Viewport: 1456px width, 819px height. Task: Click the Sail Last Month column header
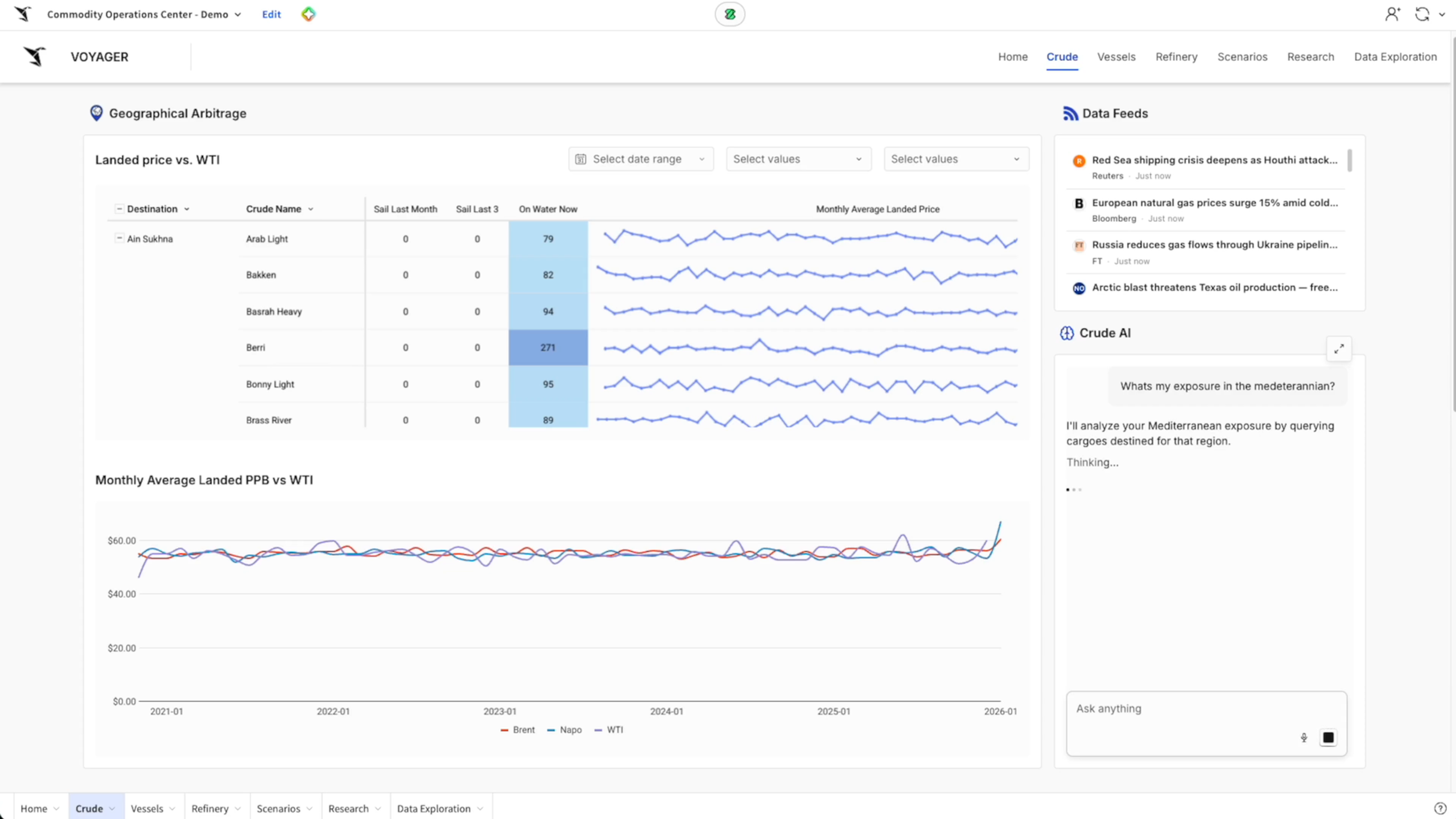[405, 209]
